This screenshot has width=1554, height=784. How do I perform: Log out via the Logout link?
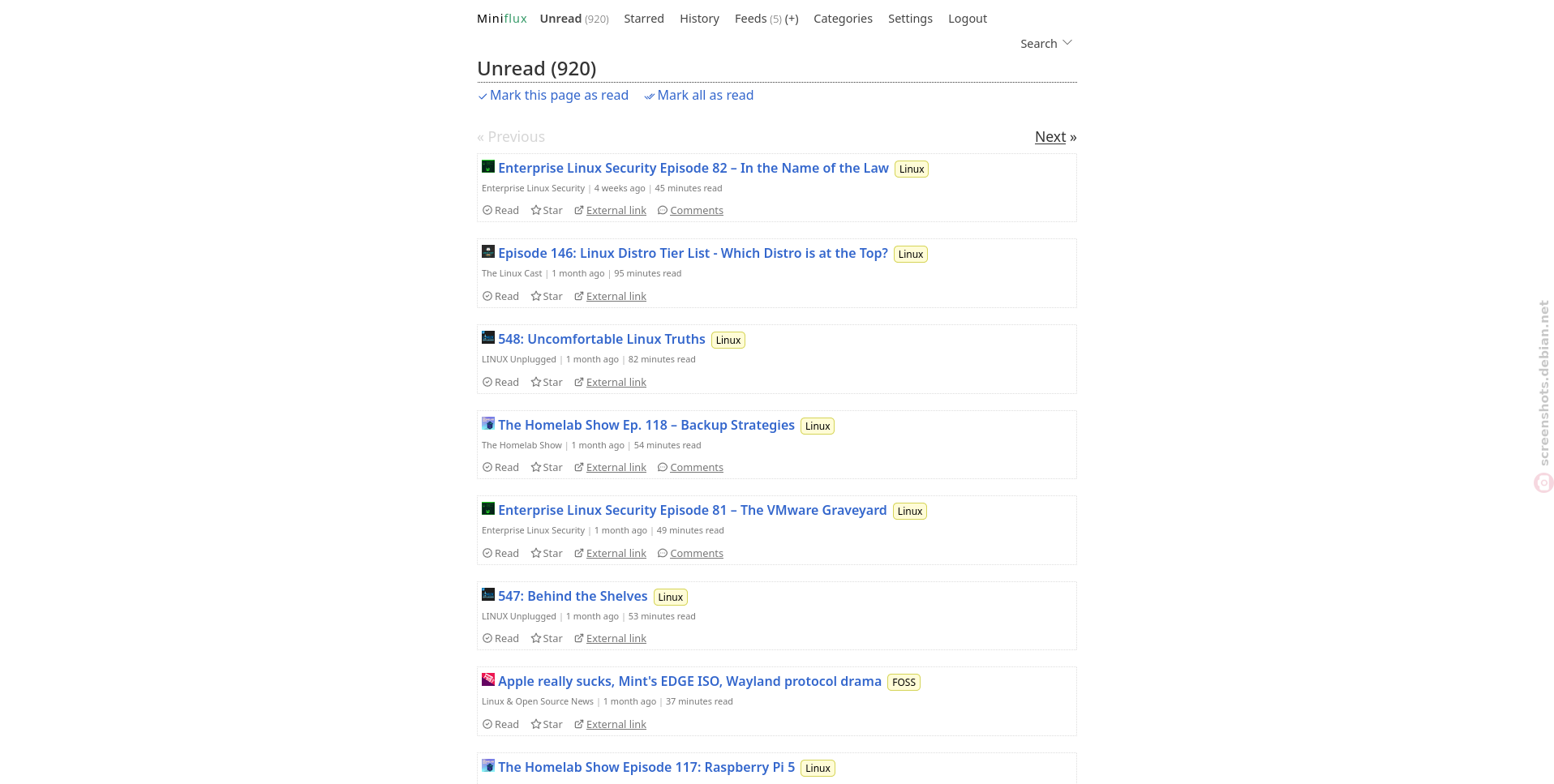[968, 19]
